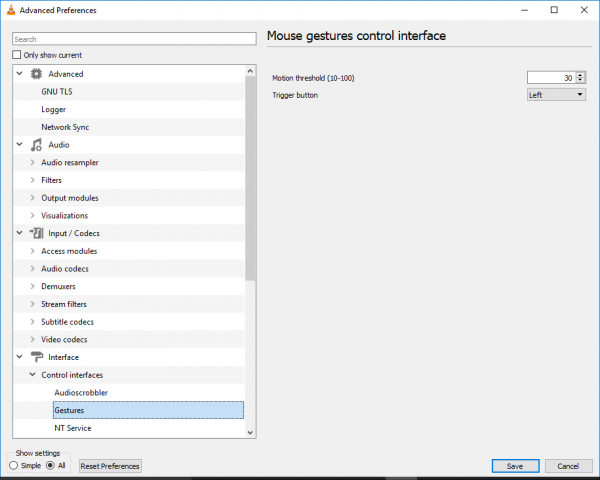
Task: Click the Save button
Action: 515,466
